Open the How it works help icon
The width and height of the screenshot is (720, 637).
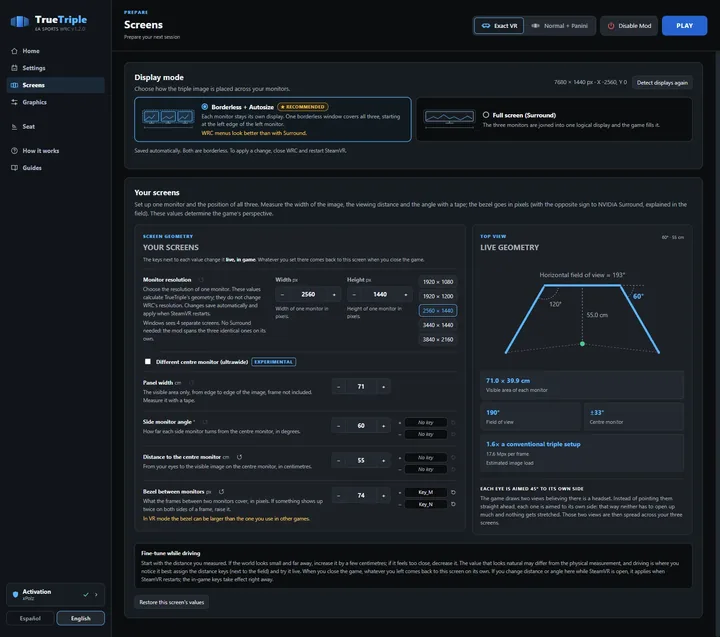[14, 151]
